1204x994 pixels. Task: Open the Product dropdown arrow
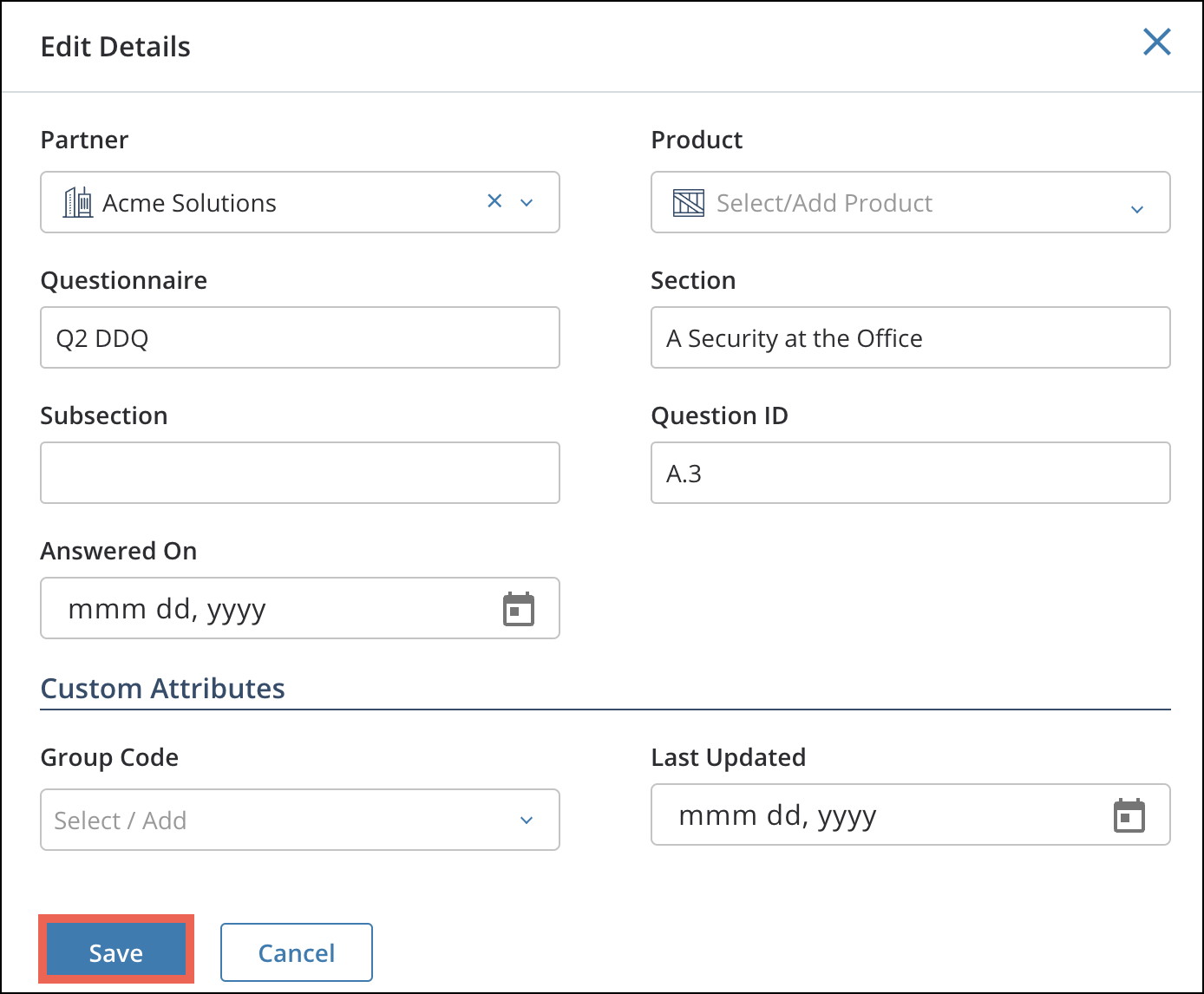(x=1136, y=209)
